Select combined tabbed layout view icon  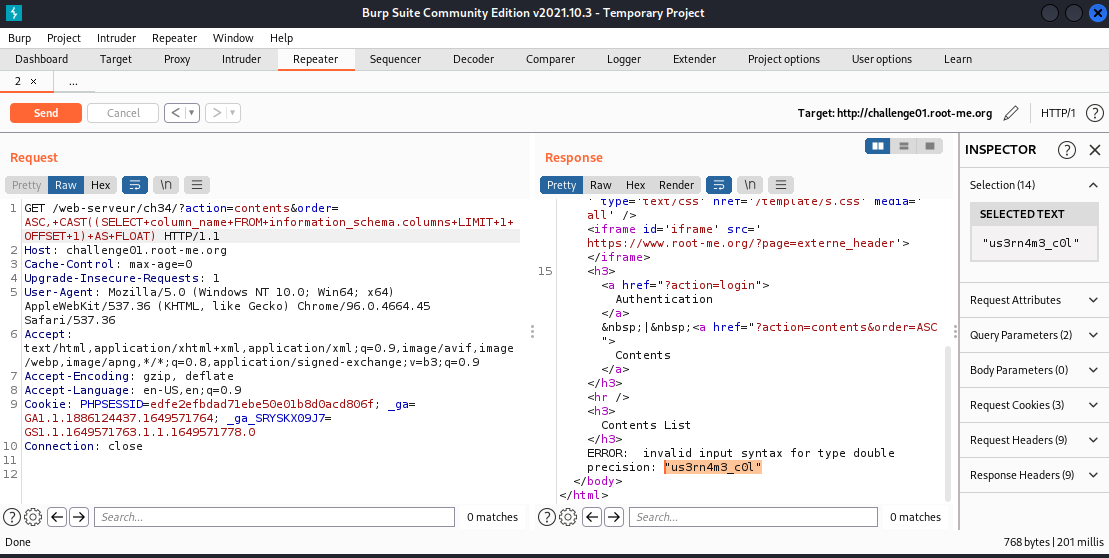point(929,146)
